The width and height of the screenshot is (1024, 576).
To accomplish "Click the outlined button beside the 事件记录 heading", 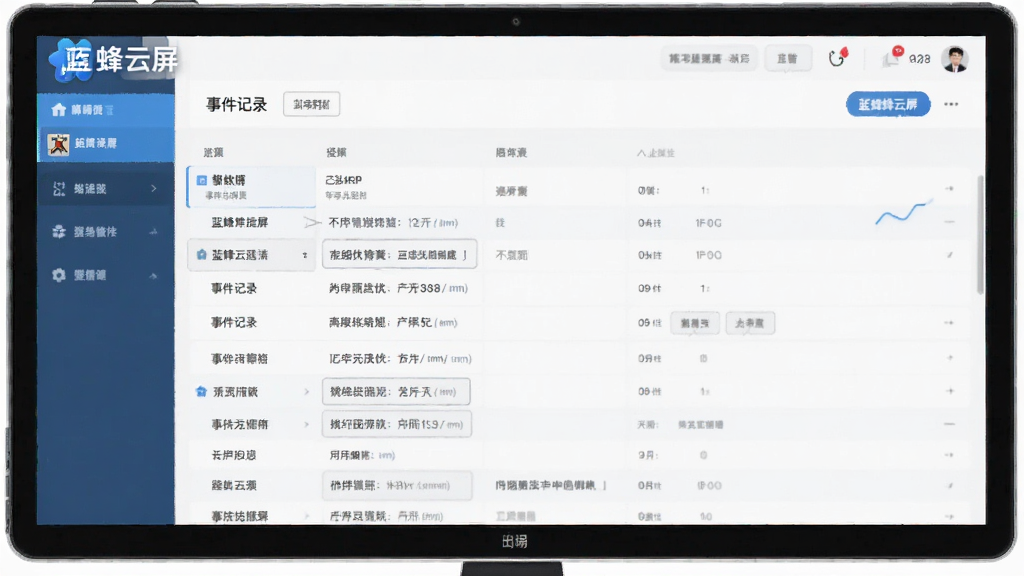I will pos(312,104).
